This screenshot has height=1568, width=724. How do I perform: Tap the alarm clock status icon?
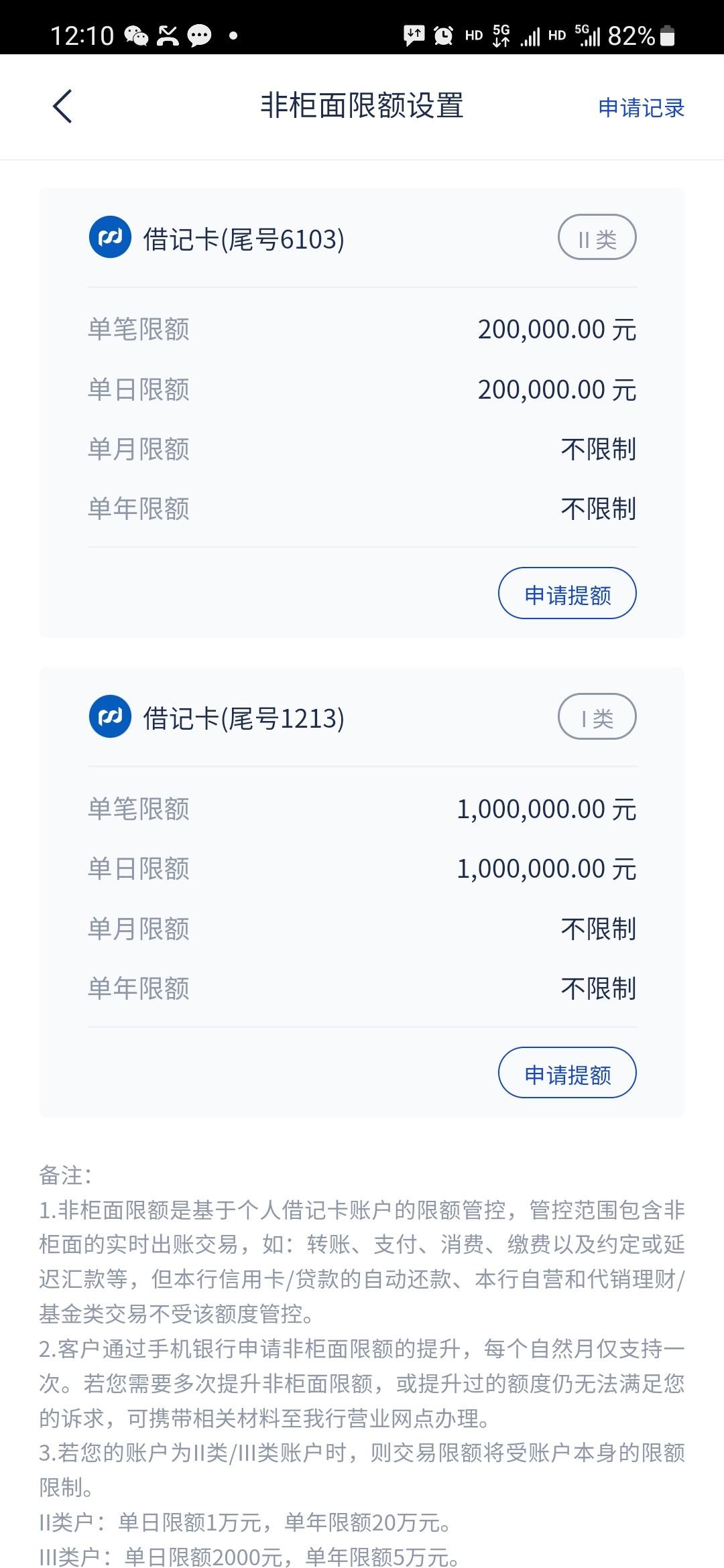443,36
